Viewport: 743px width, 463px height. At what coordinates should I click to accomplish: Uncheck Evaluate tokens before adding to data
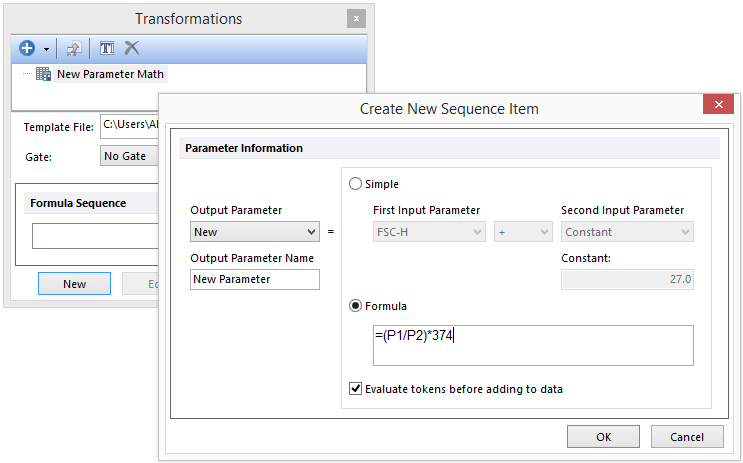tap(356, 389)
